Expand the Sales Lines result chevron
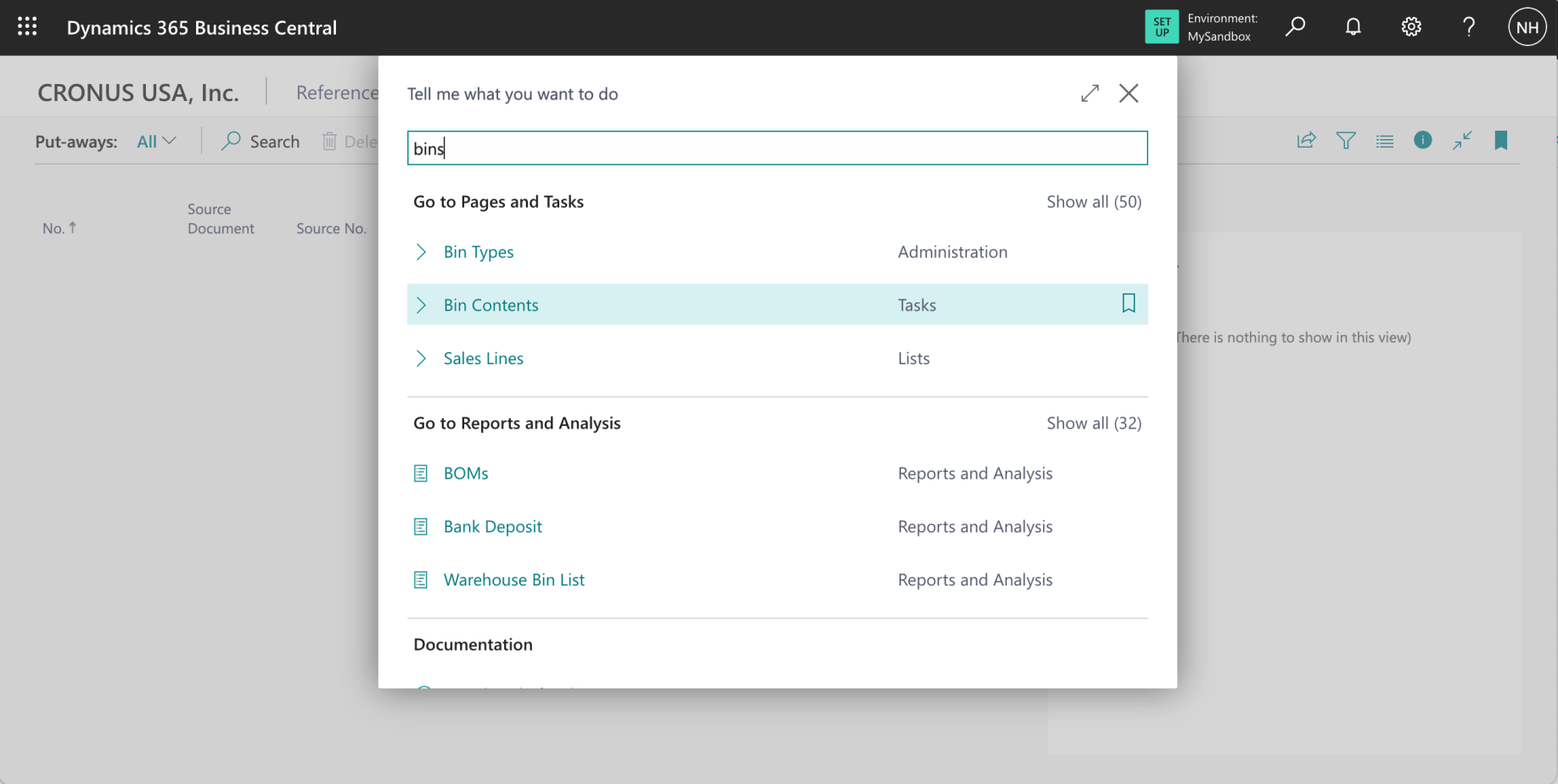This screenshot has width=1558, height=784. click(421, 359)
